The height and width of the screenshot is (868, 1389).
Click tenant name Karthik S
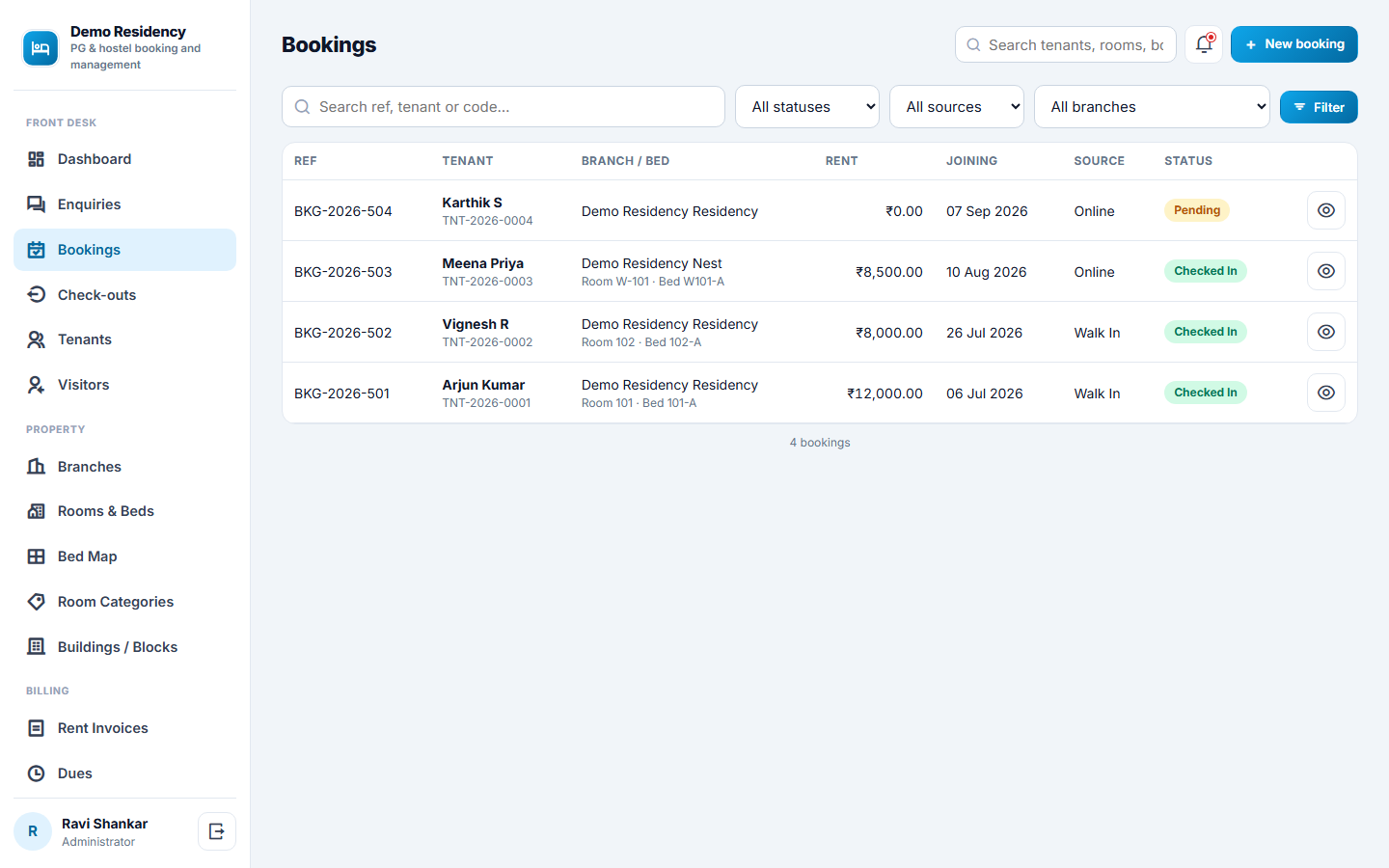[x=473, y=203]
